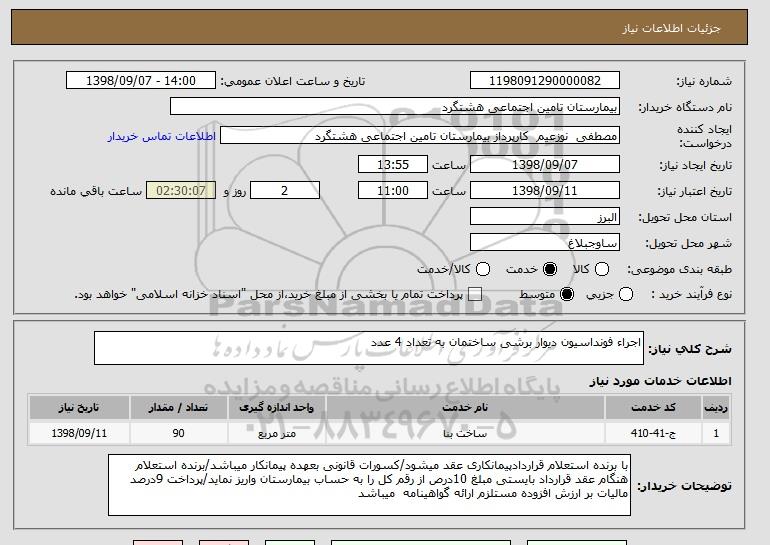
Task: Select the خدمت radio button
Action: 550,269
